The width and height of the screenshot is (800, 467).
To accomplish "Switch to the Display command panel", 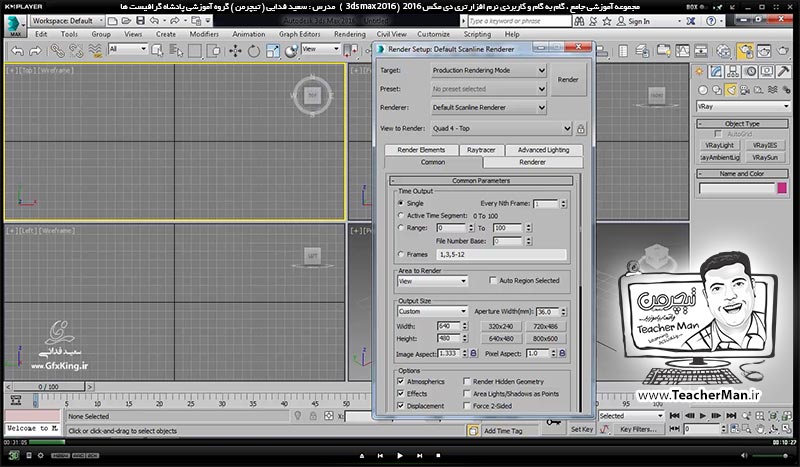I will 767,71.
